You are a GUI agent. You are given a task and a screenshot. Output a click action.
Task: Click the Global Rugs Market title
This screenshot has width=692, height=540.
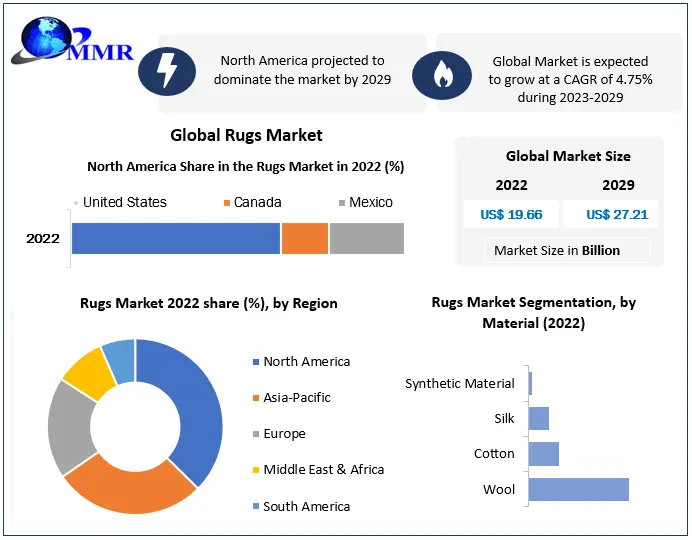tap(246, 135)
